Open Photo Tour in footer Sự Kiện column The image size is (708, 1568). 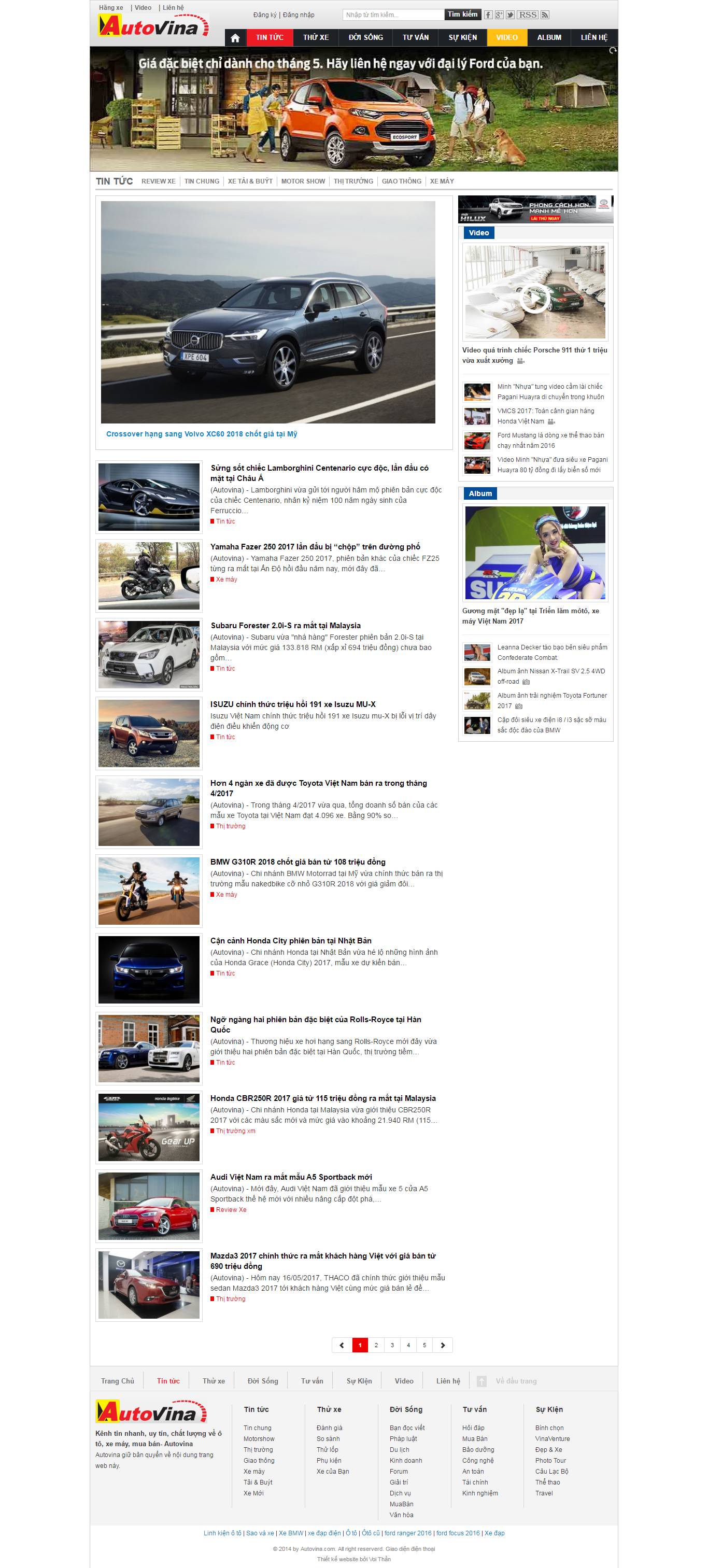[x=550, y=1460]
